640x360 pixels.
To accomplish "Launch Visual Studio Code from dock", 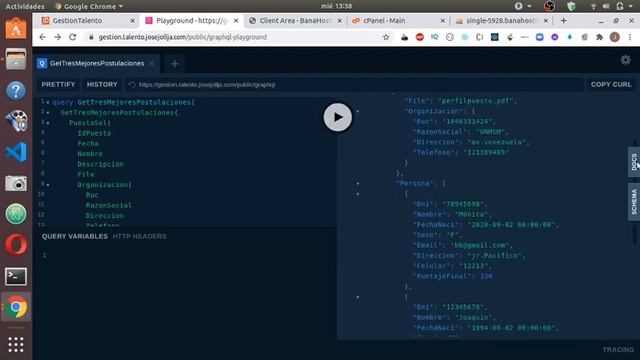I will [x=16, y=152].
